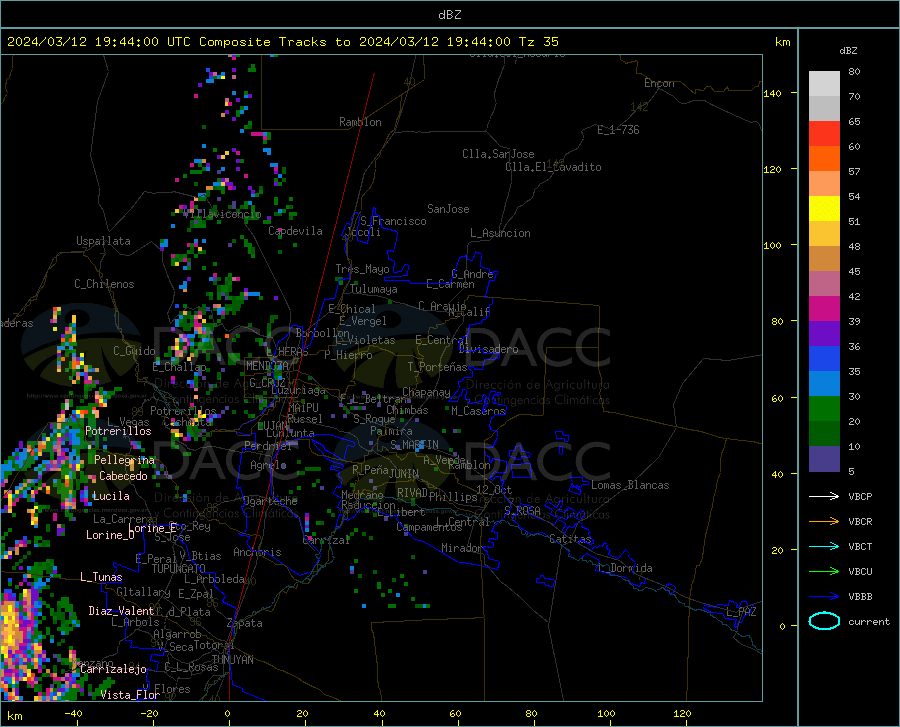Click the L_Tunas label

pyautogui.click(x=101, y=577)
